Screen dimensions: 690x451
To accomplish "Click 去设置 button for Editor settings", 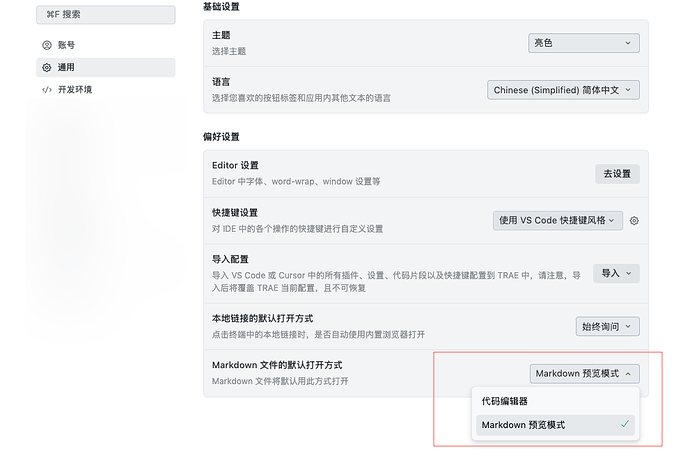I will tap(617, 174).
